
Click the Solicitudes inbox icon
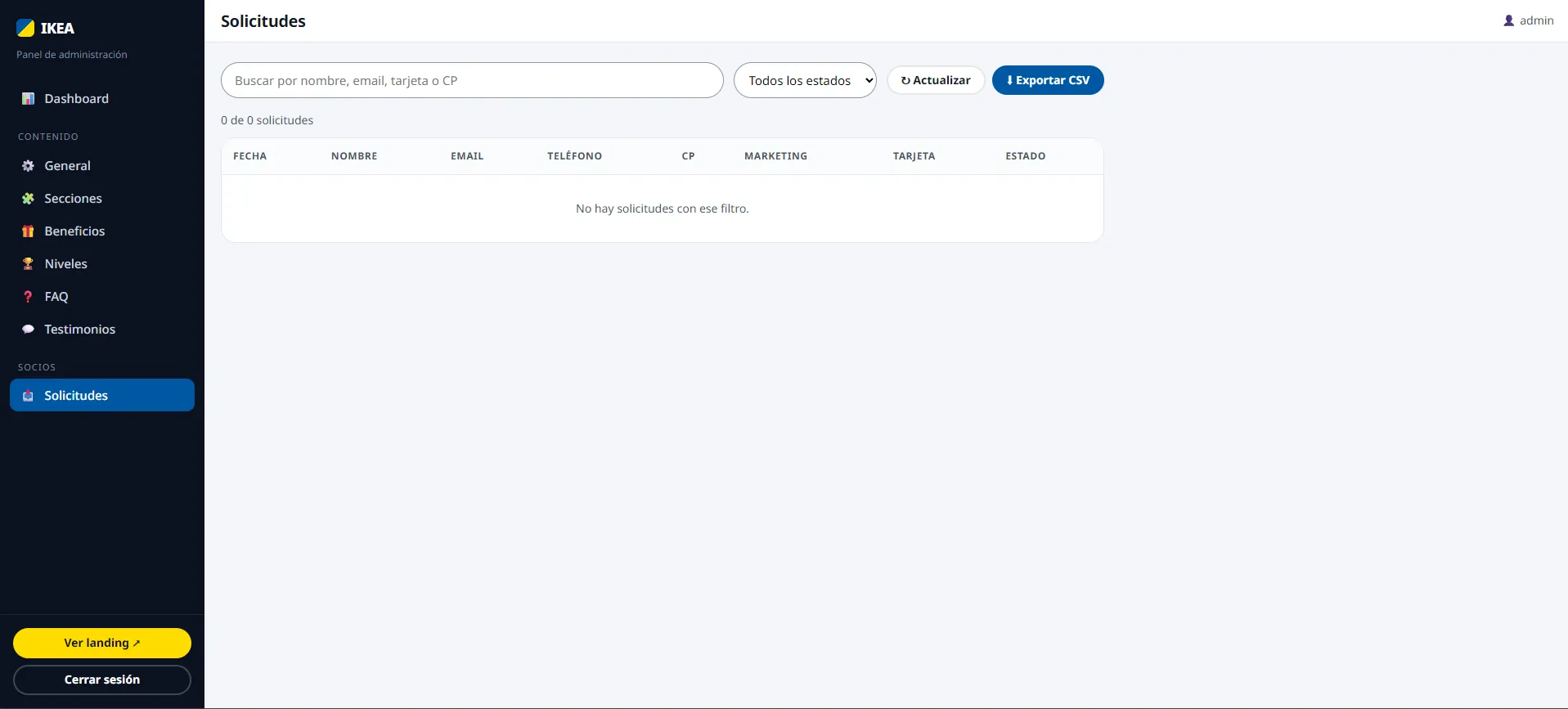[28, 396]
